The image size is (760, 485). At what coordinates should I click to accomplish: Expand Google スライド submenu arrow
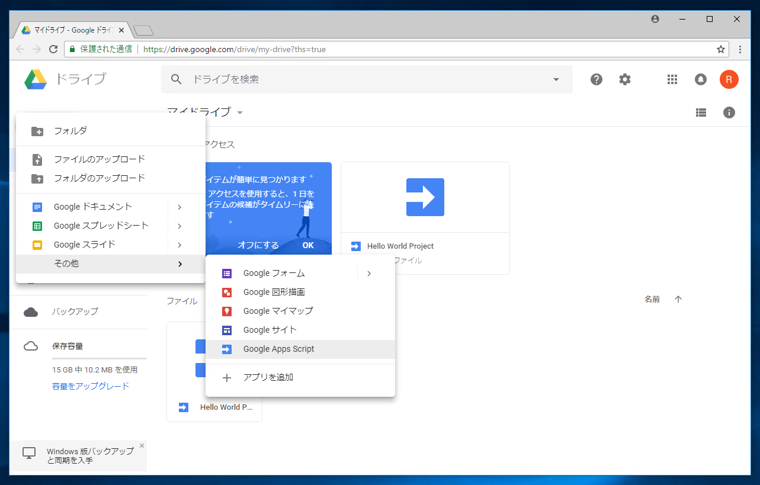pyautogui.click(x=179, y=245)
